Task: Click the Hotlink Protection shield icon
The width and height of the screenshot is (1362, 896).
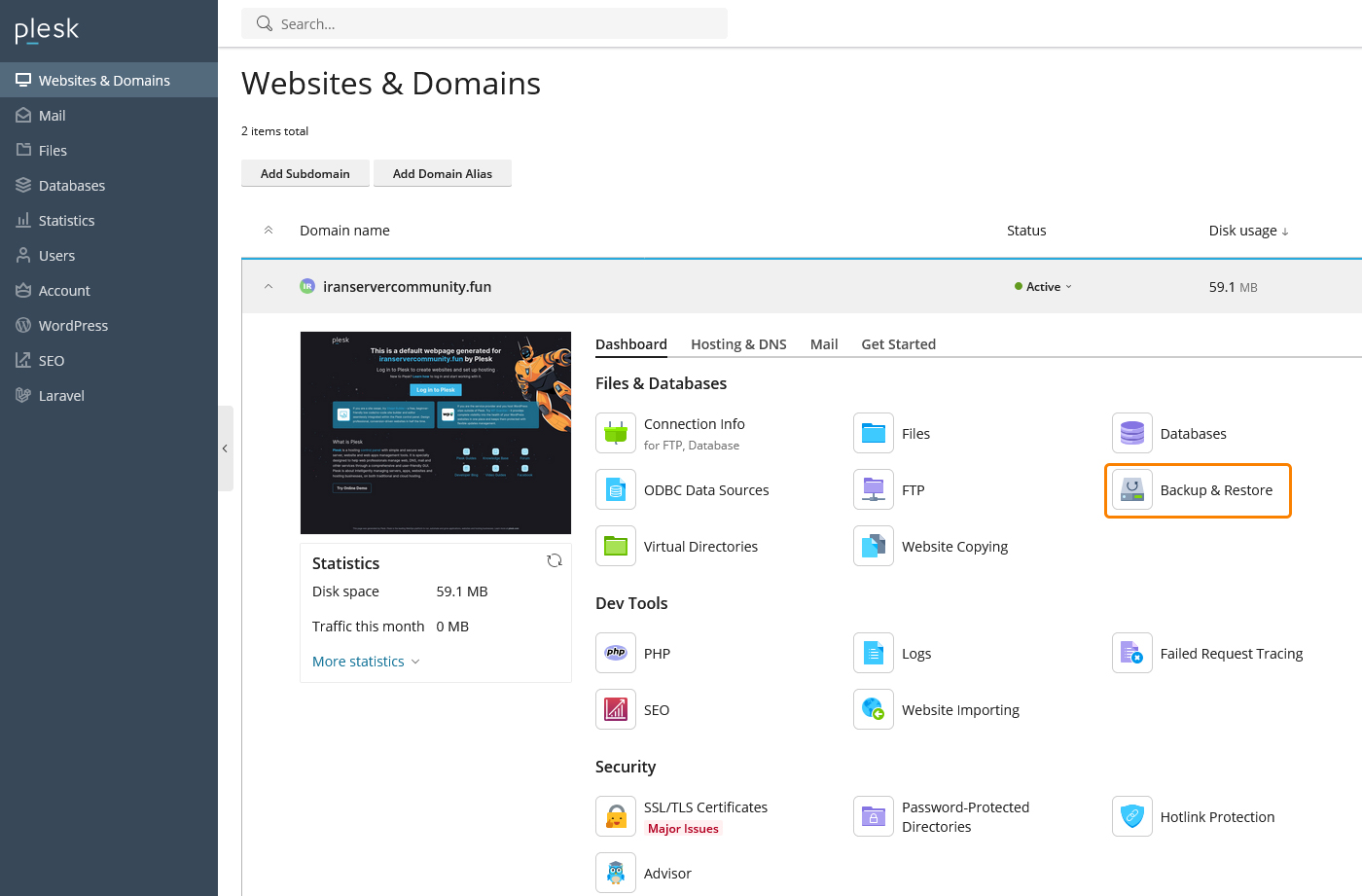Action: 1131,816
